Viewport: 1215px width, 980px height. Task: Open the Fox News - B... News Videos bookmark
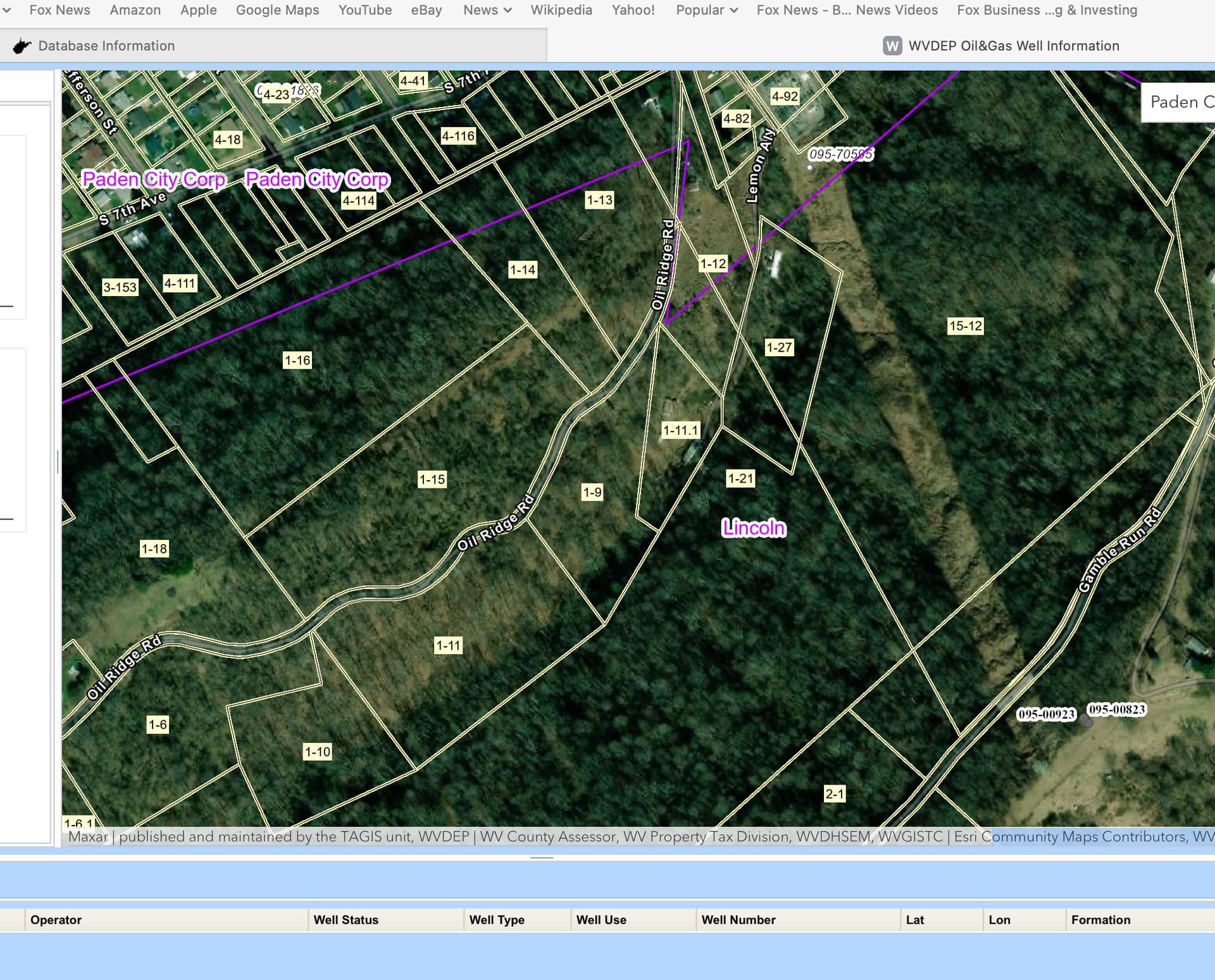(847, 10)
